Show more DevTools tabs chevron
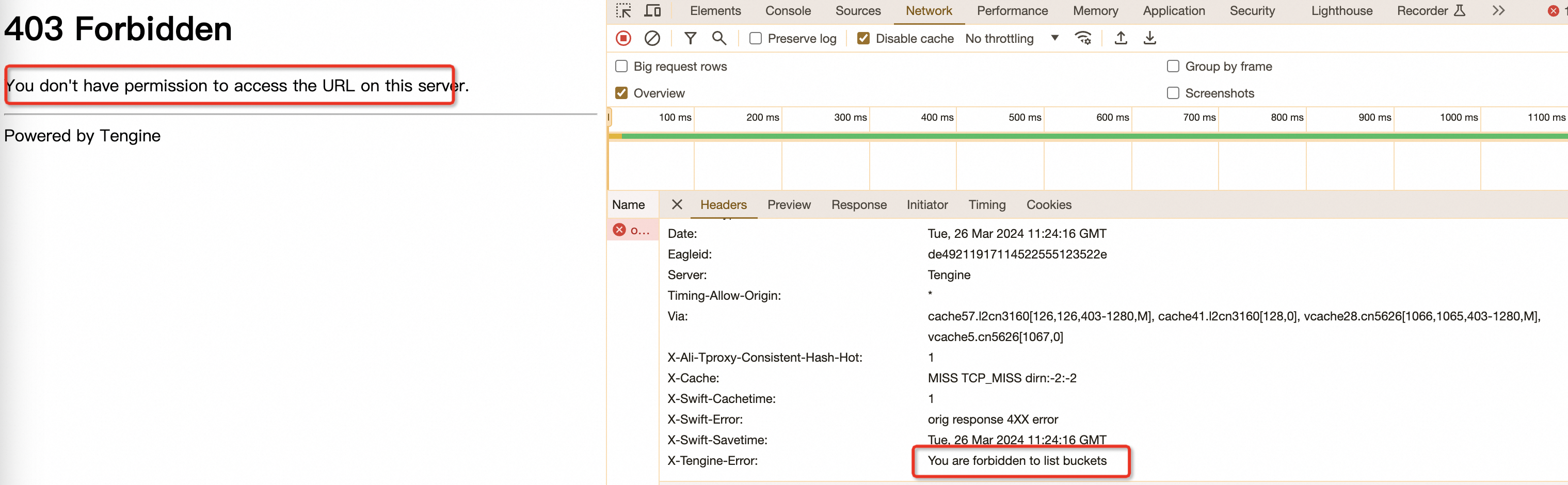1568x485 pixels. tap(1499, 11)
